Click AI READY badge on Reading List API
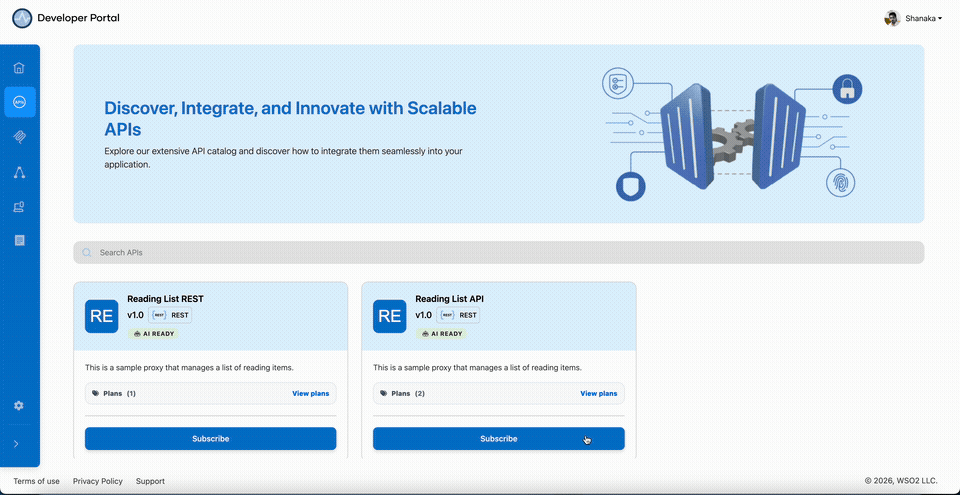This screenshot has width=960, height=495. click(x=441, y=334)
